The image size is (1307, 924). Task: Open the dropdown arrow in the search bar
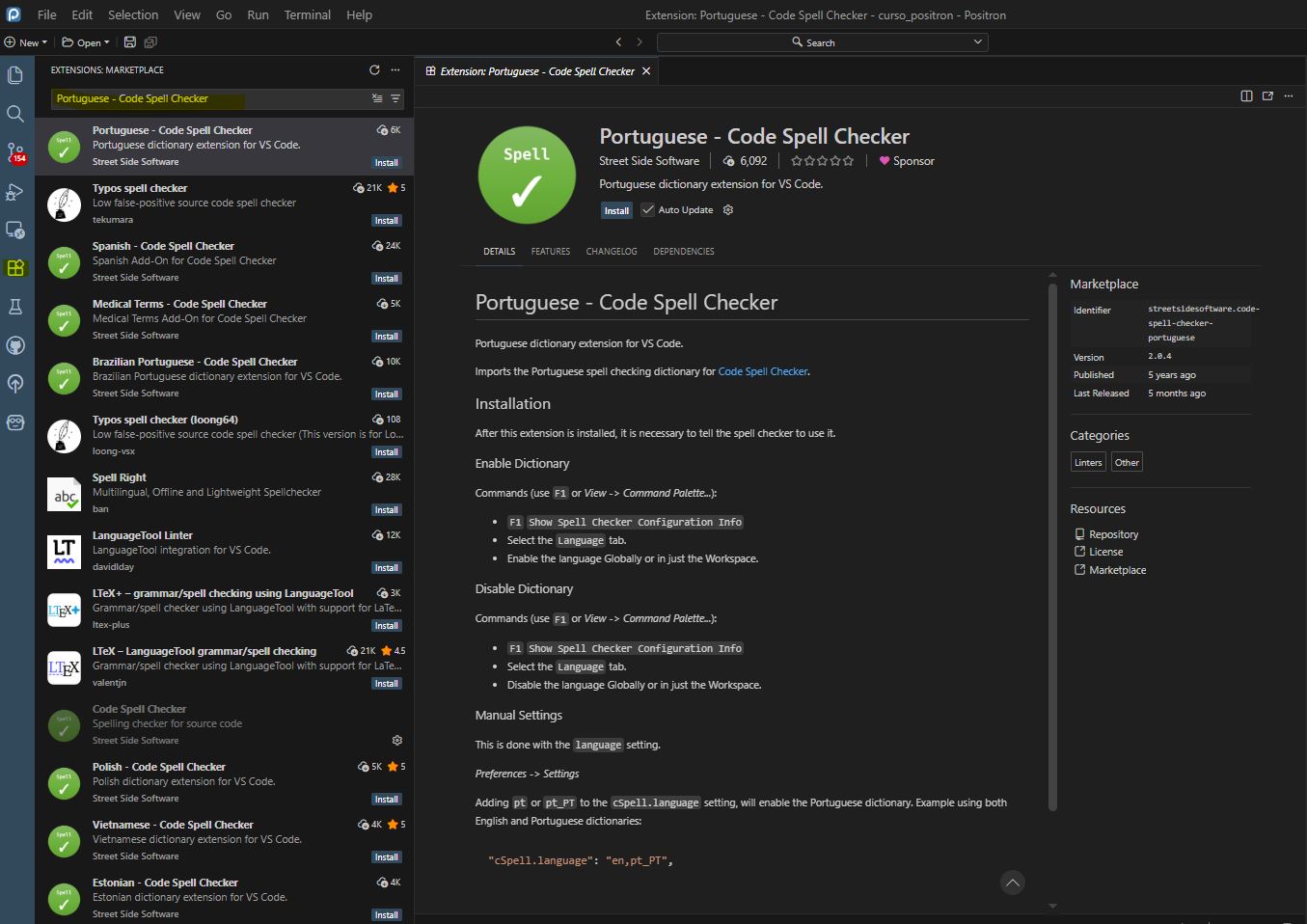[977, 42]
